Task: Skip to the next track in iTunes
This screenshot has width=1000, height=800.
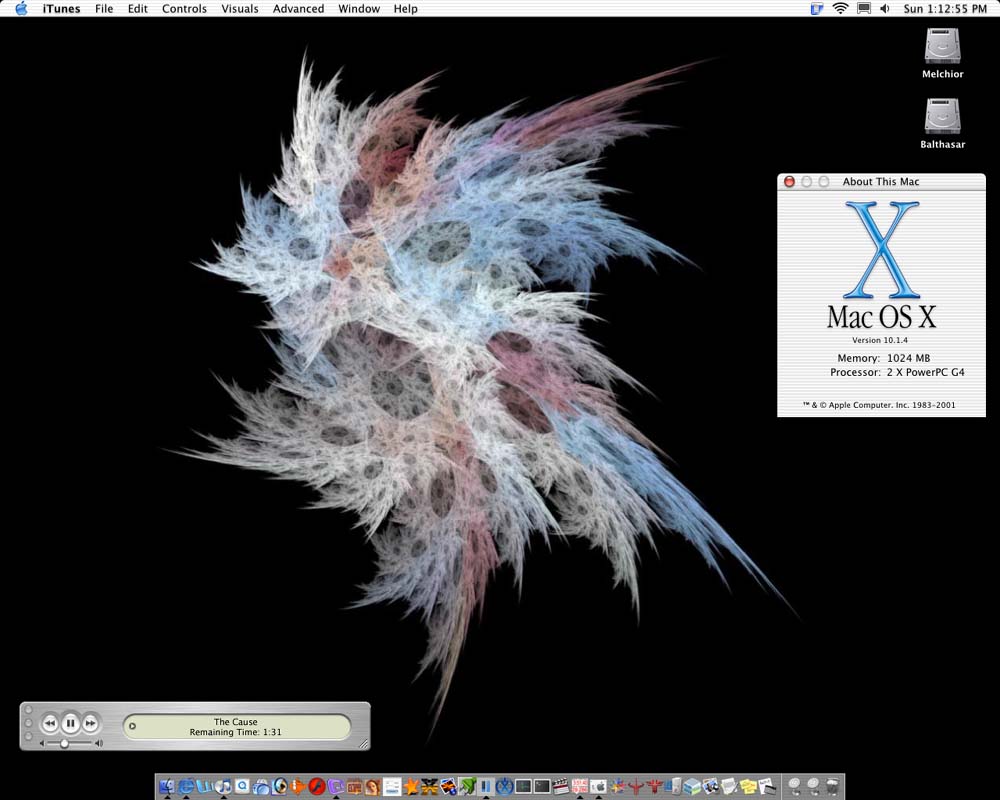Action: pos(91,723)
